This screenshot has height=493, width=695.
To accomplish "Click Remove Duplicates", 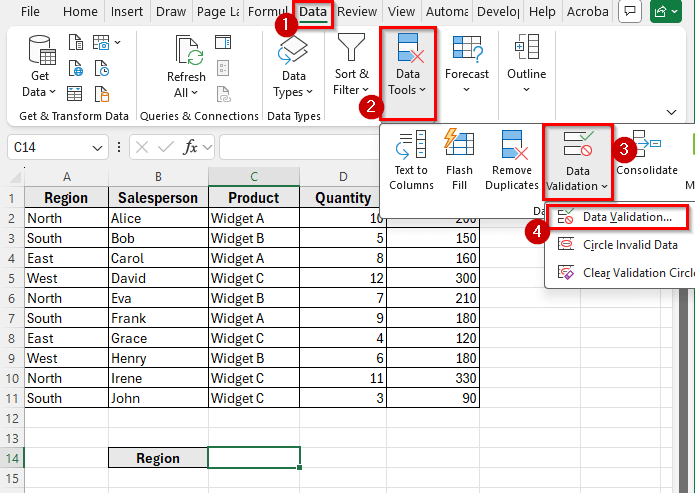I will click(512, 160).
